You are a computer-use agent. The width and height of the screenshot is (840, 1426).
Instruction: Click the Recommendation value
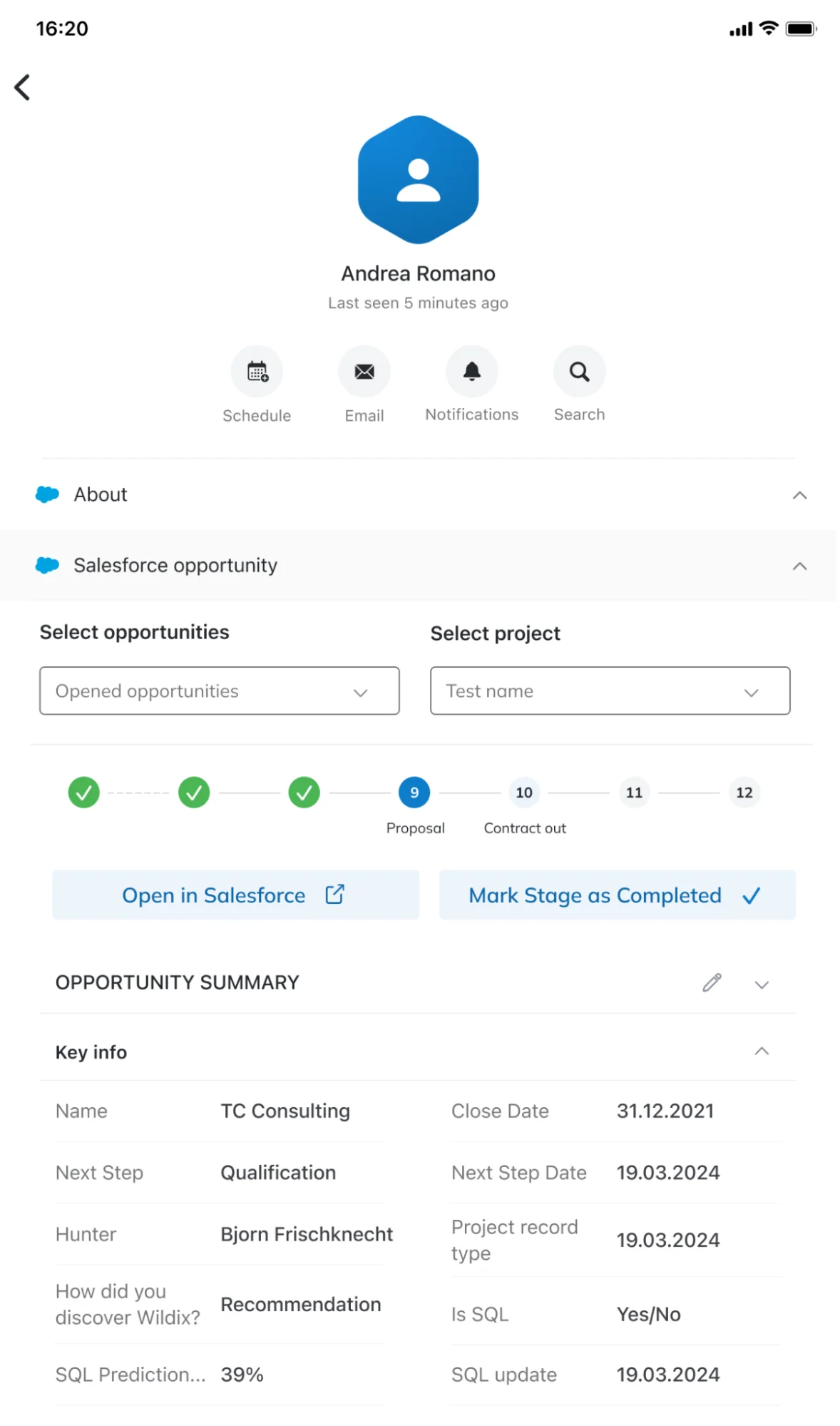(301, 1304)
